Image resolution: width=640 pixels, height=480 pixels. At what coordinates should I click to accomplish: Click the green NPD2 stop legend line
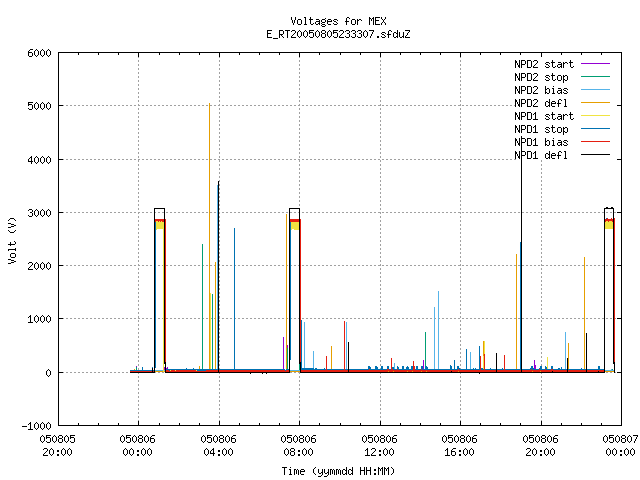[595, 77]
